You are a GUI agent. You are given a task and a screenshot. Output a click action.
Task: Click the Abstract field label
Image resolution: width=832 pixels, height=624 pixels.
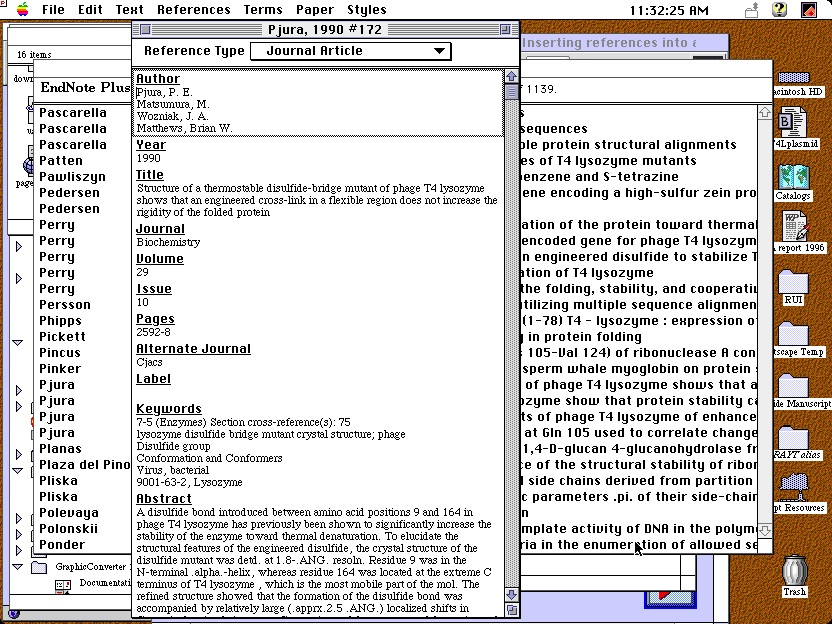pyautogui.click(x=163, y=499)
